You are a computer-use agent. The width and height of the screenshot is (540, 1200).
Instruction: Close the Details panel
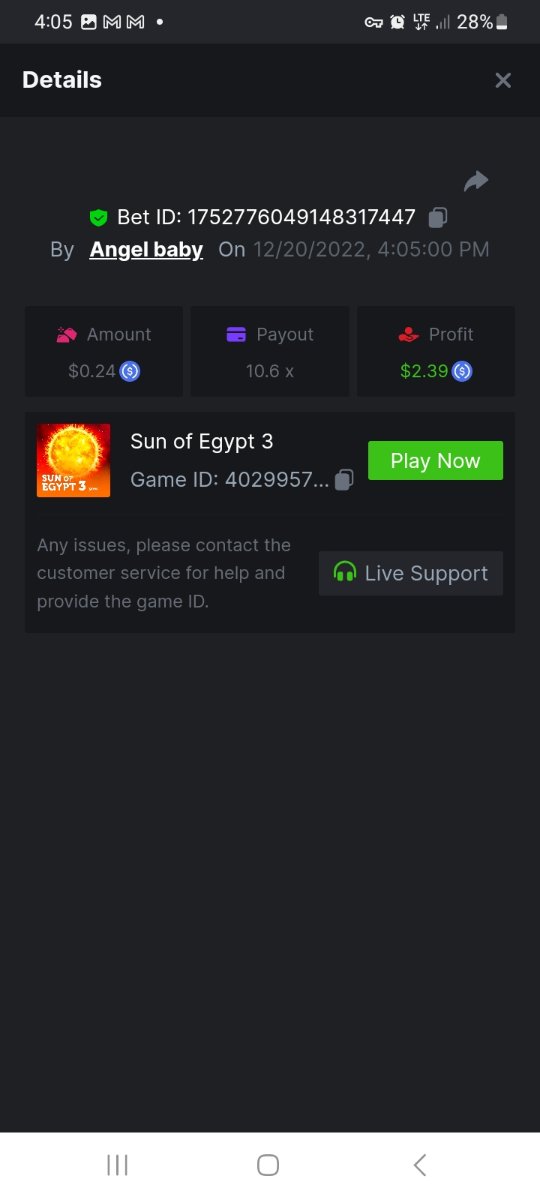[x=503, y=80]
